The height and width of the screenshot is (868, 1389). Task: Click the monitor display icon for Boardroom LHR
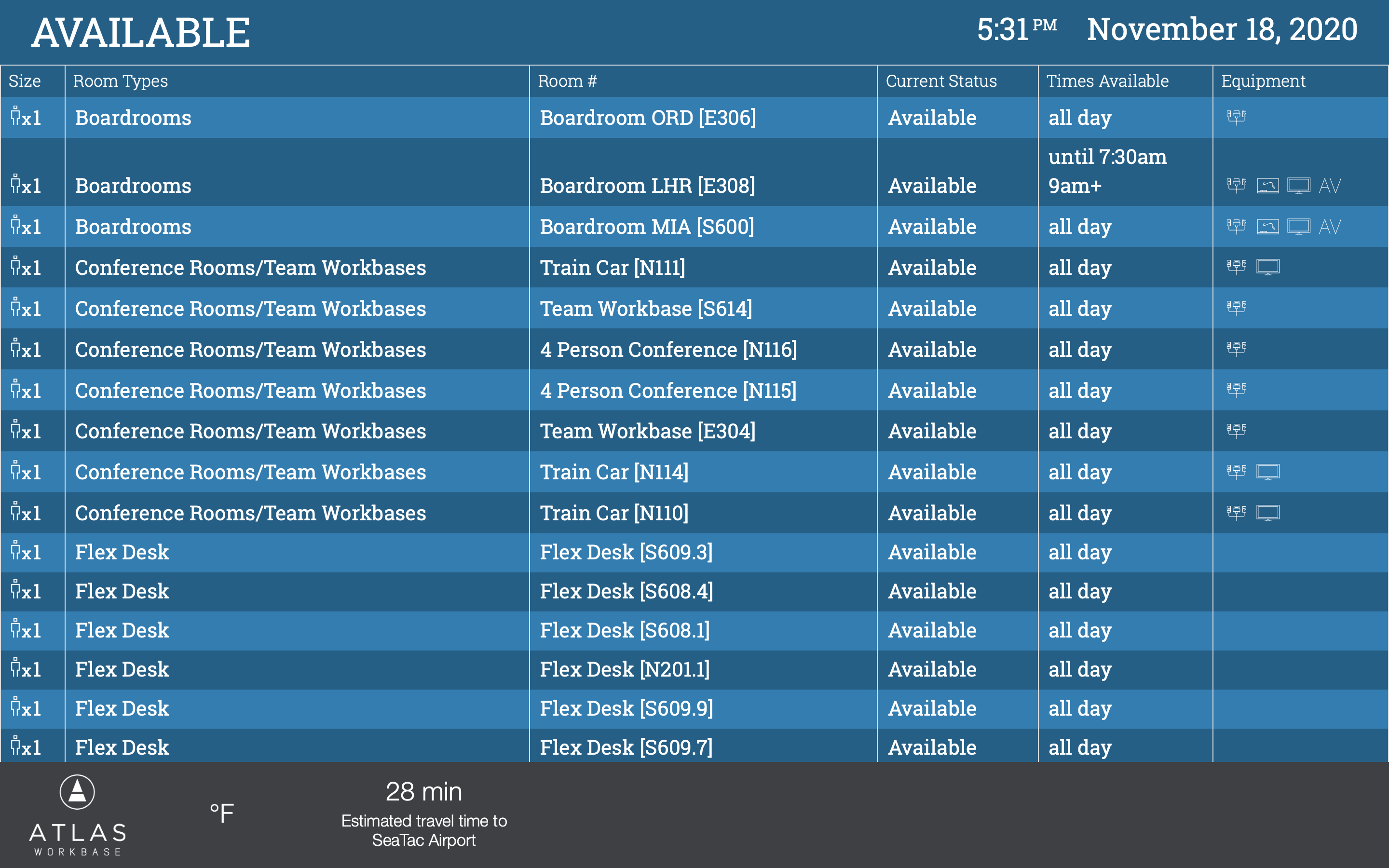click(1298, 186)
